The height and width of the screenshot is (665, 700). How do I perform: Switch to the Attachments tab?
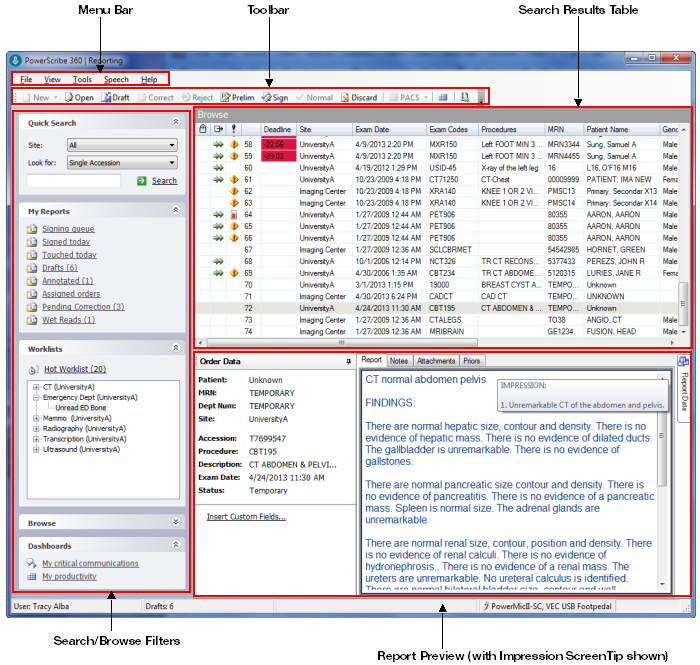coord(436,361)
